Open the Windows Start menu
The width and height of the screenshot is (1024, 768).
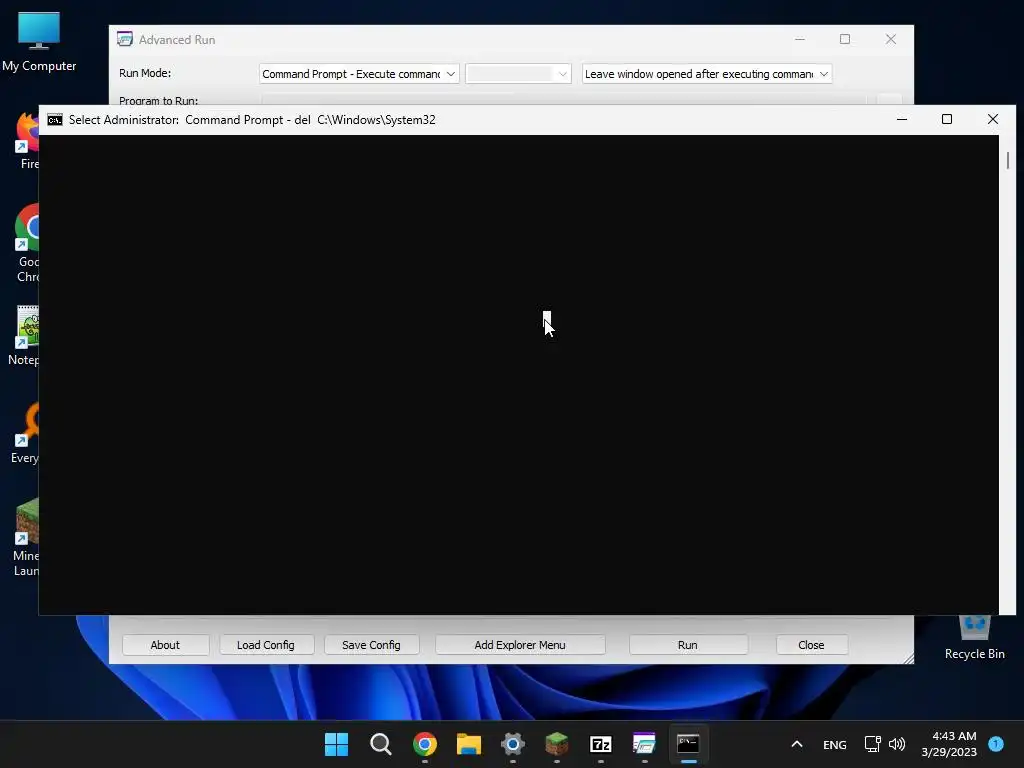pyautogui.click(x=336, y=744)
